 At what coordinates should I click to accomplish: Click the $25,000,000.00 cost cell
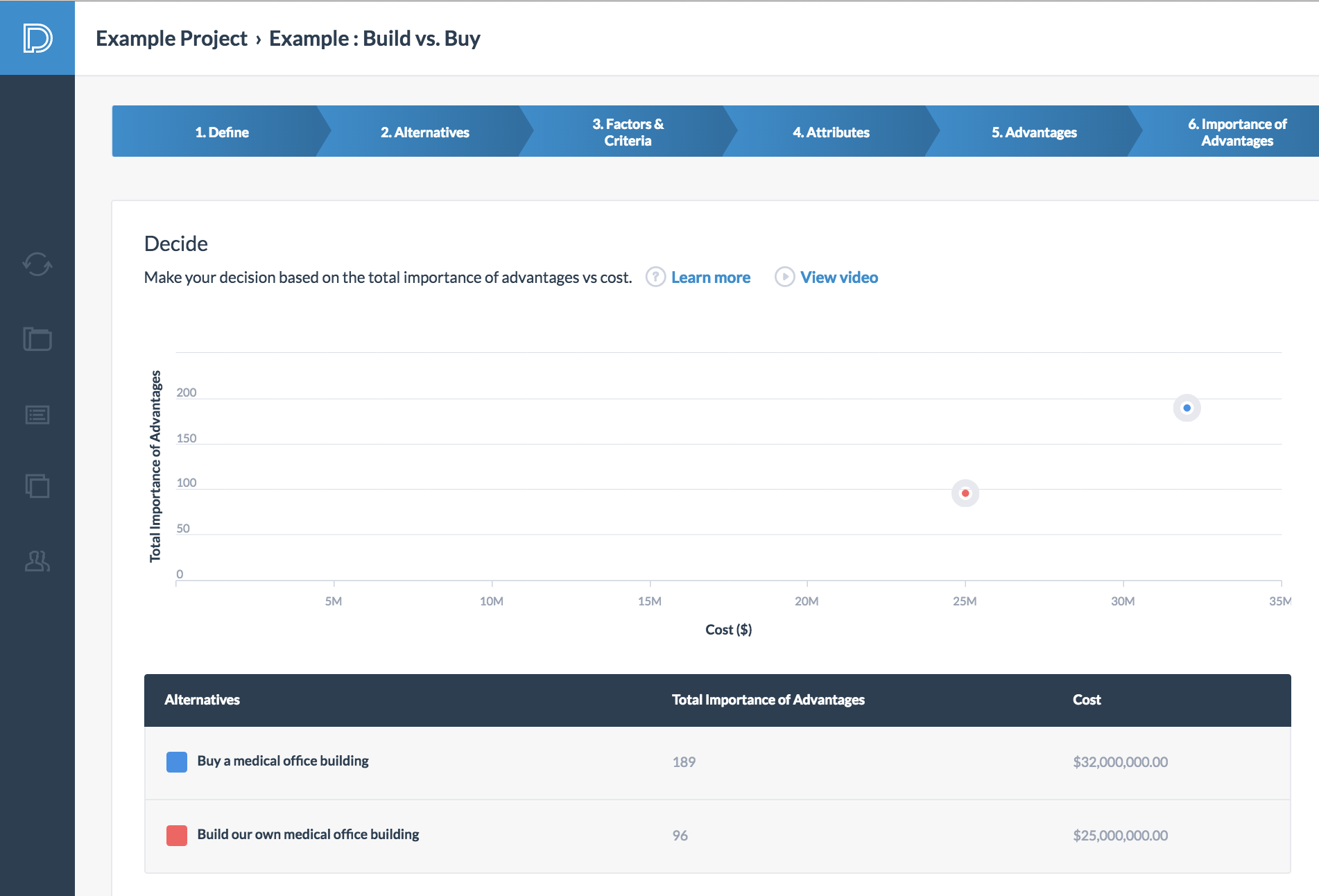[1120, 836]
